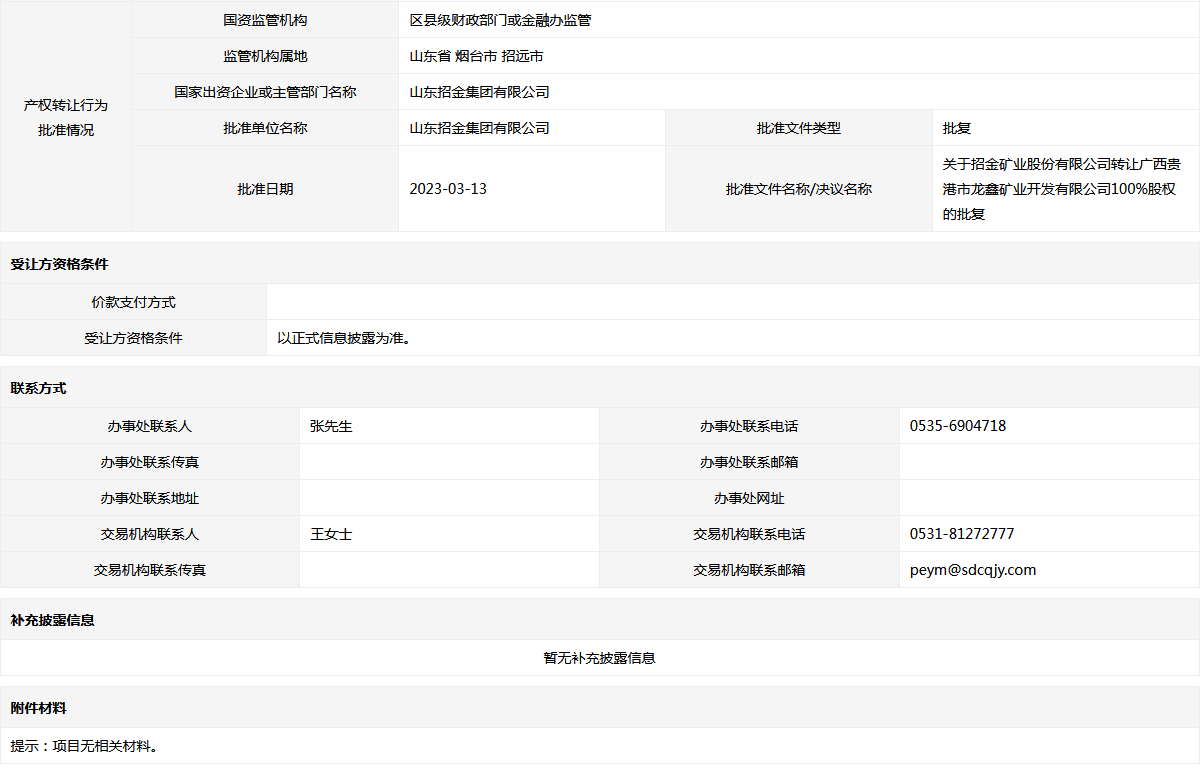This screenshot has width=1202, height=769.
Task: Click the 交易机构联系邮箱 label
Action: (x=749, y=570)
